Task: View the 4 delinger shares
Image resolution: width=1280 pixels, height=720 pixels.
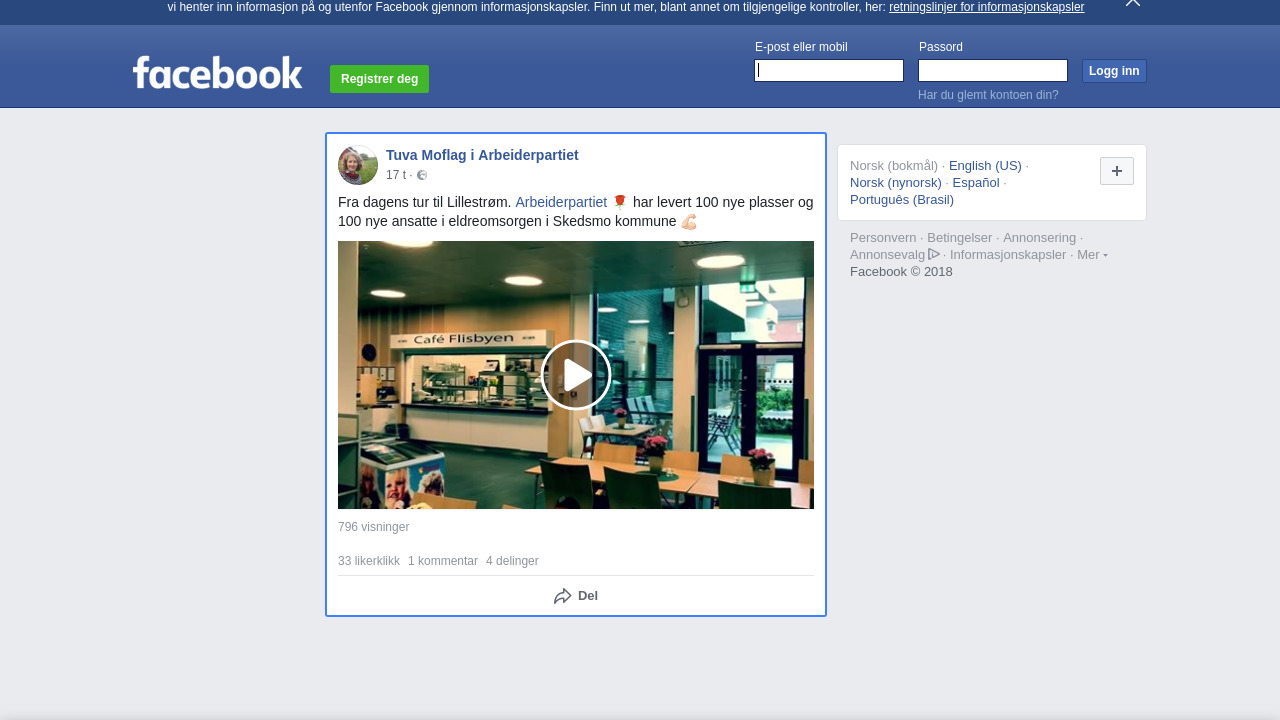Action: 512,561
